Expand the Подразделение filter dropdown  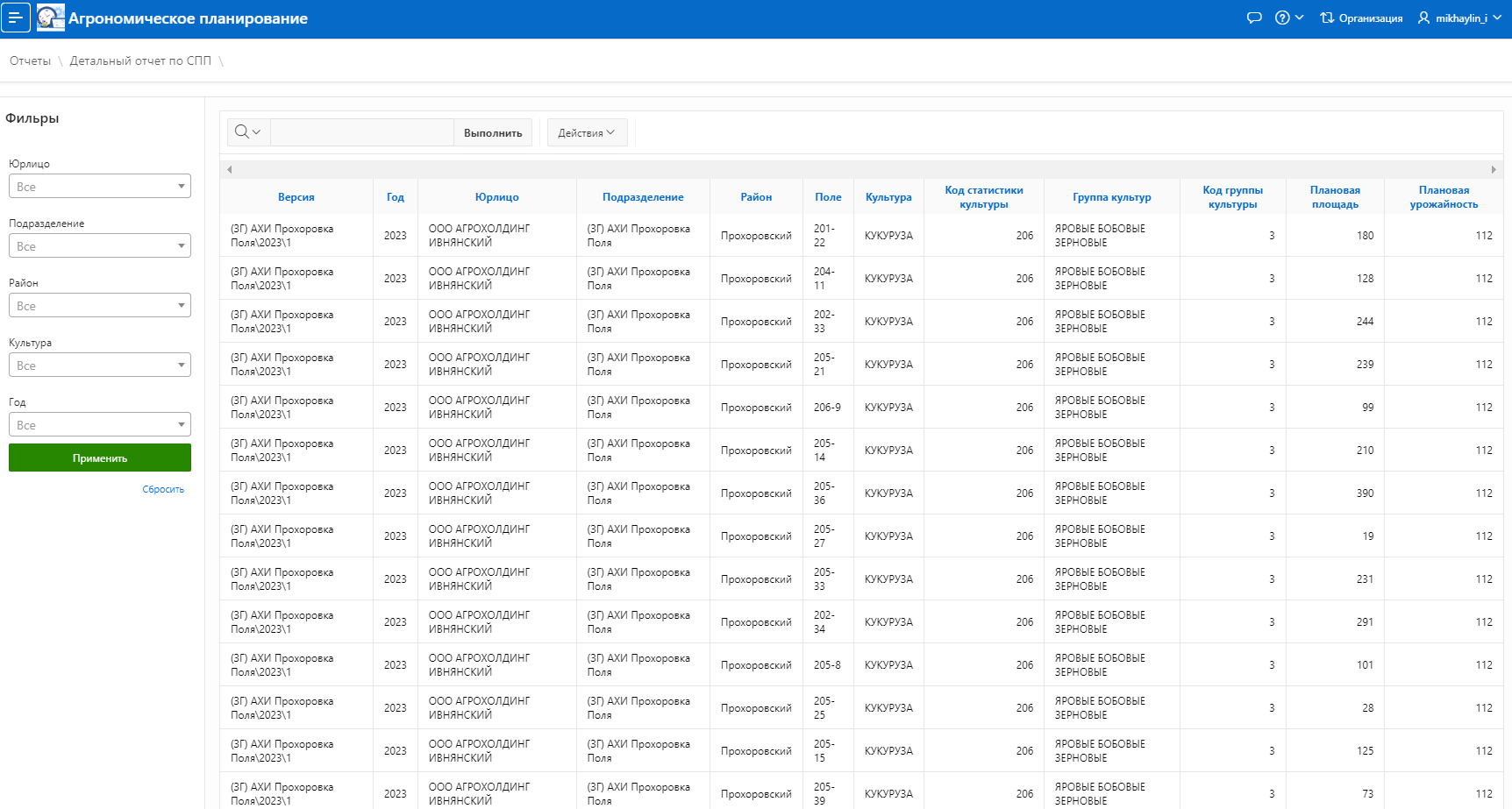pos(100,246)
